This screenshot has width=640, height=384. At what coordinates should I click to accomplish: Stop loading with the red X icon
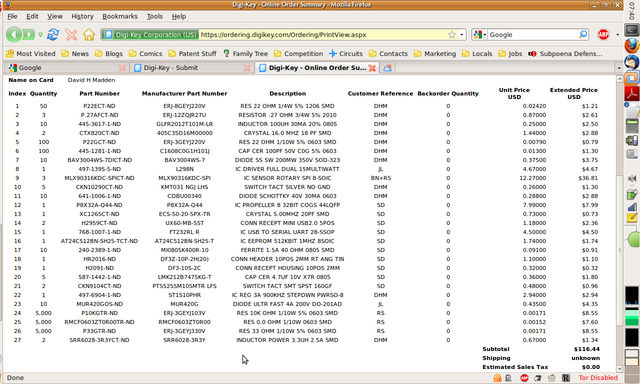click(x=71, y=35)
